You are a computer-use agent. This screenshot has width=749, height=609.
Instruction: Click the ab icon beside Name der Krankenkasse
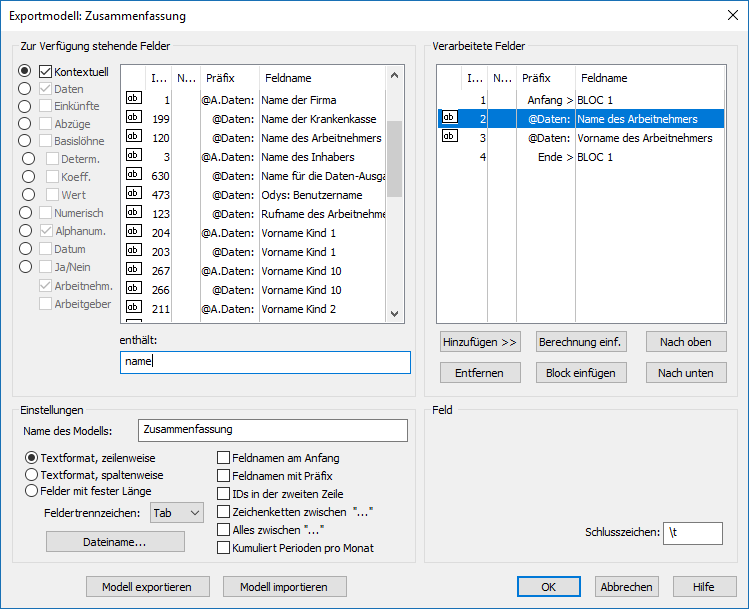[134, 117]
